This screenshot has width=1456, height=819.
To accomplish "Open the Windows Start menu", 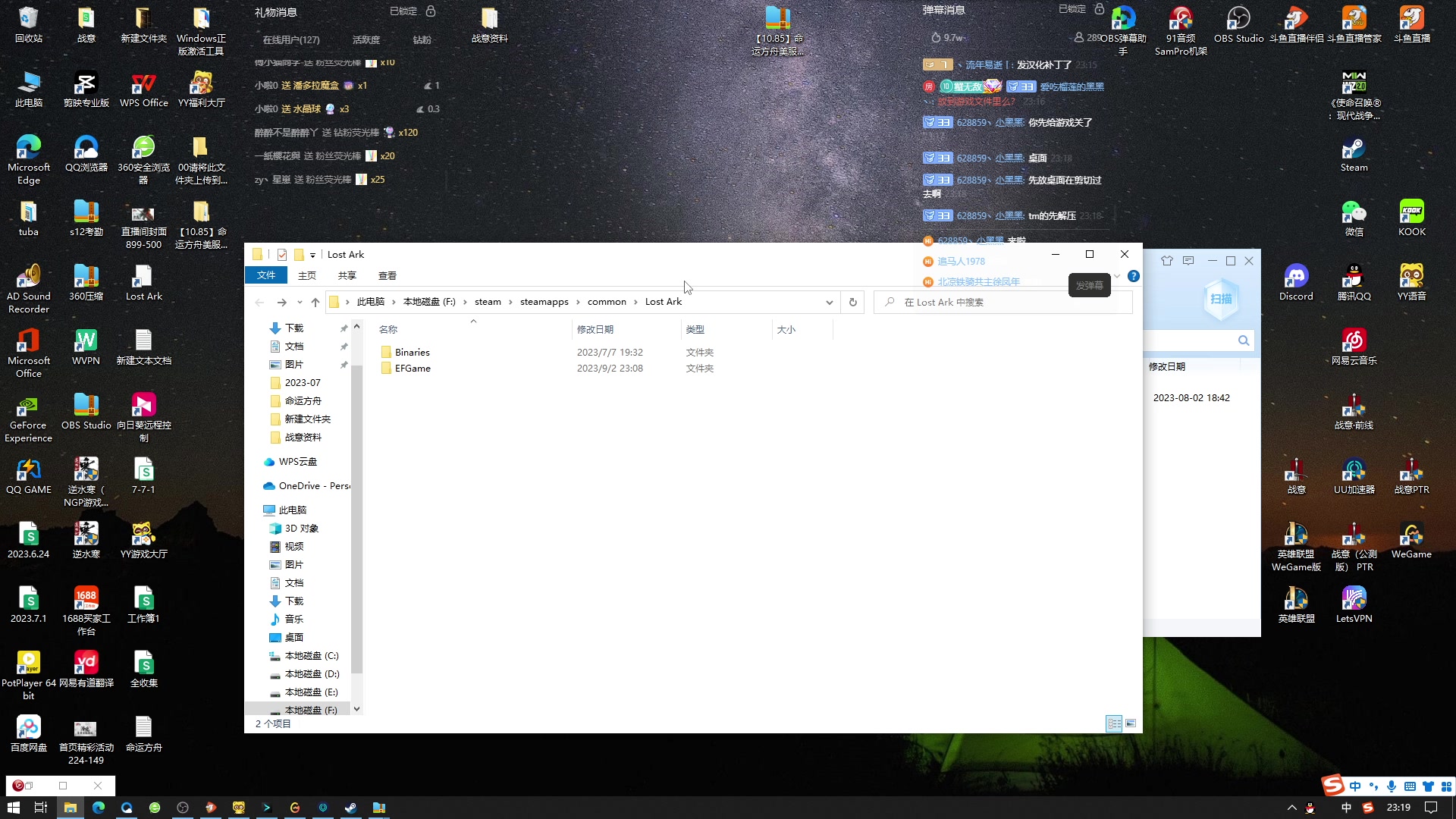I will pyautogui.click(x=13, y=808).
